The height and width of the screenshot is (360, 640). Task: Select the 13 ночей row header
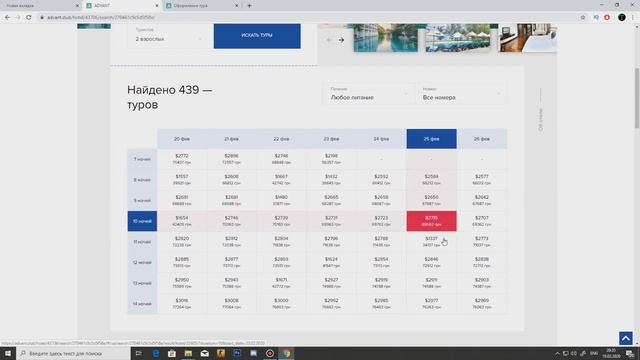[142, 283]
